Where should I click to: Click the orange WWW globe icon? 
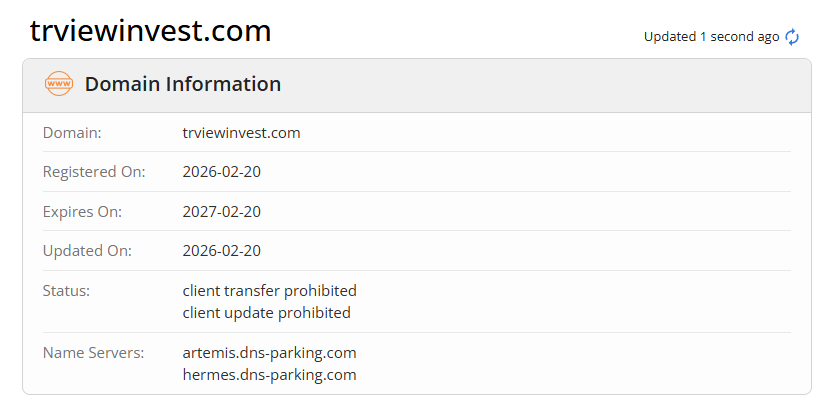[x=59, y=84]
